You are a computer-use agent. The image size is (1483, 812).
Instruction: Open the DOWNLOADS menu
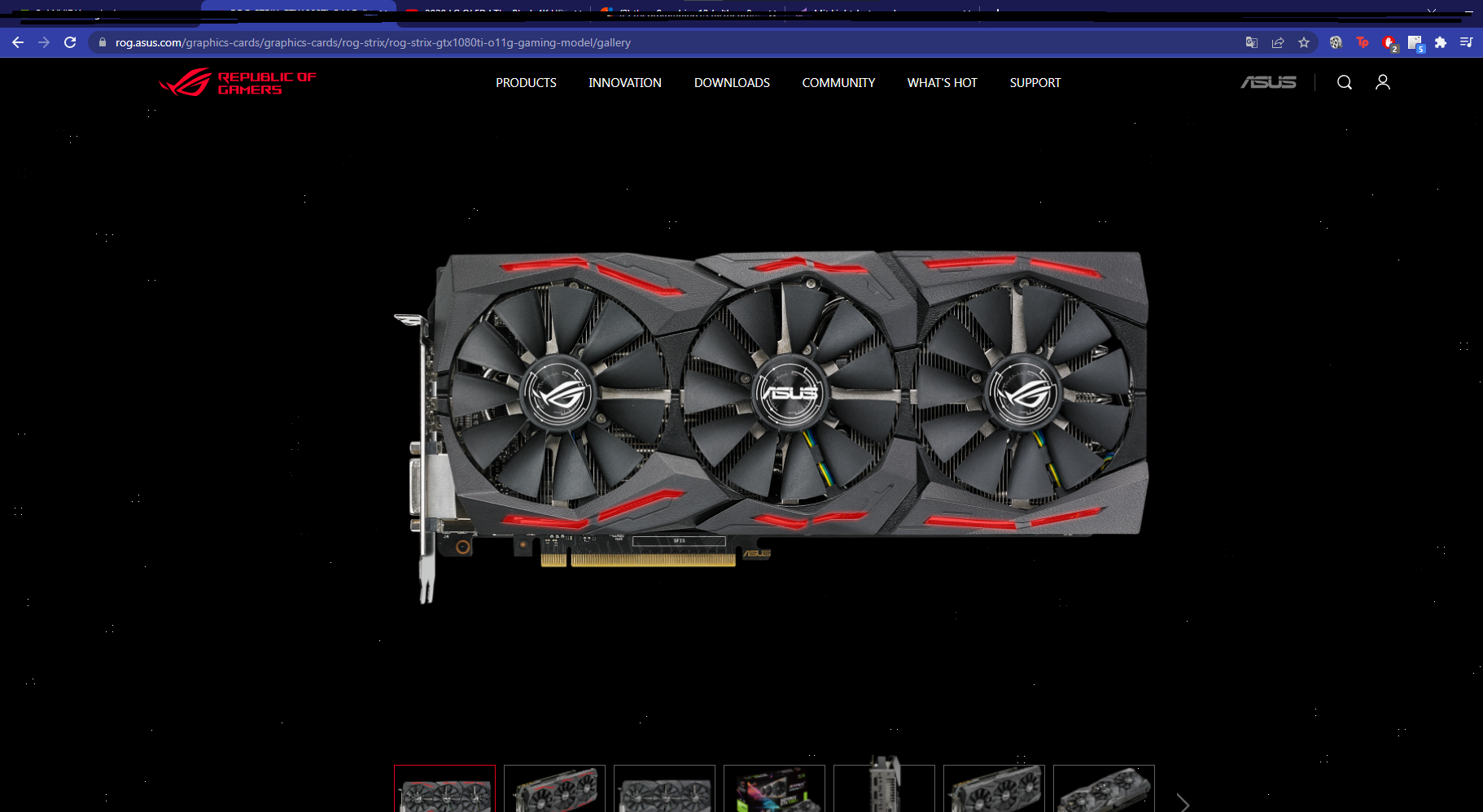tap(732, 83)
